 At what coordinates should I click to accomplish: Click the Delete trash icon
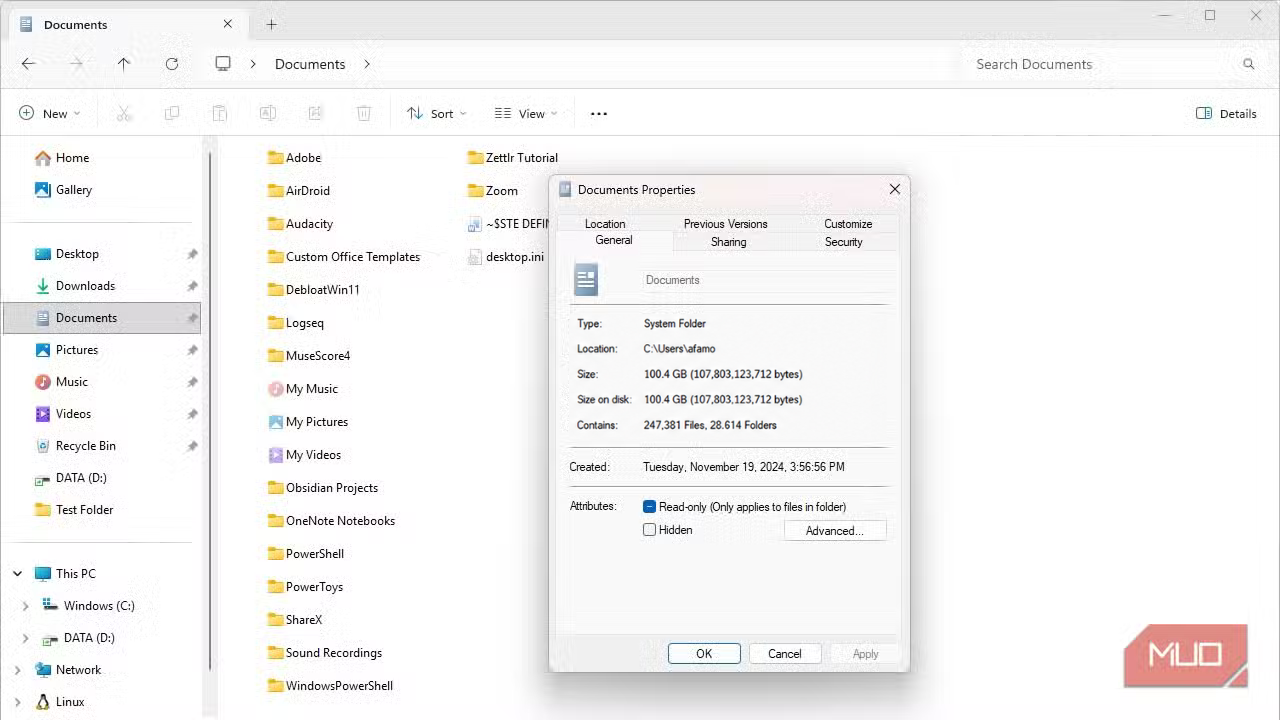[x=364, y=114]
